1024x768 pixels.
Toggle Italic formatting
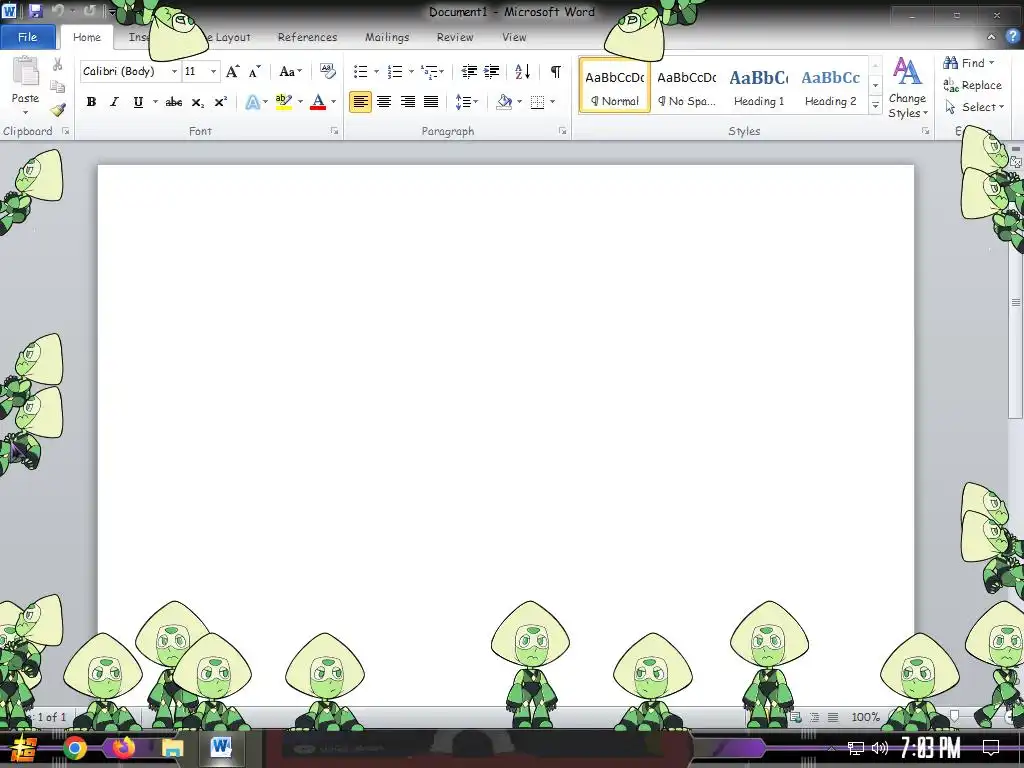pos(114,102)
